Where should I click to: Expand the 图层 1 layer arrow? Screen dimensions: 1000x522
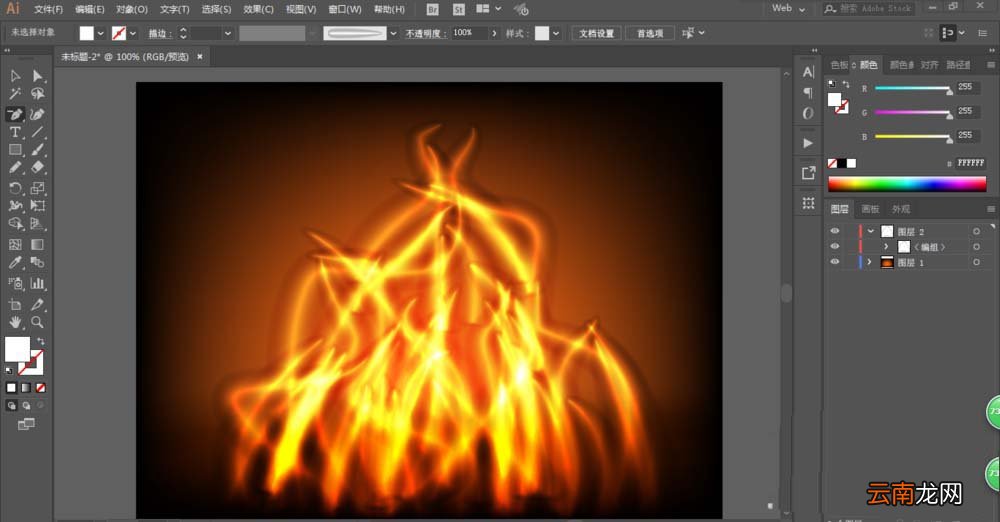(869, 262)
